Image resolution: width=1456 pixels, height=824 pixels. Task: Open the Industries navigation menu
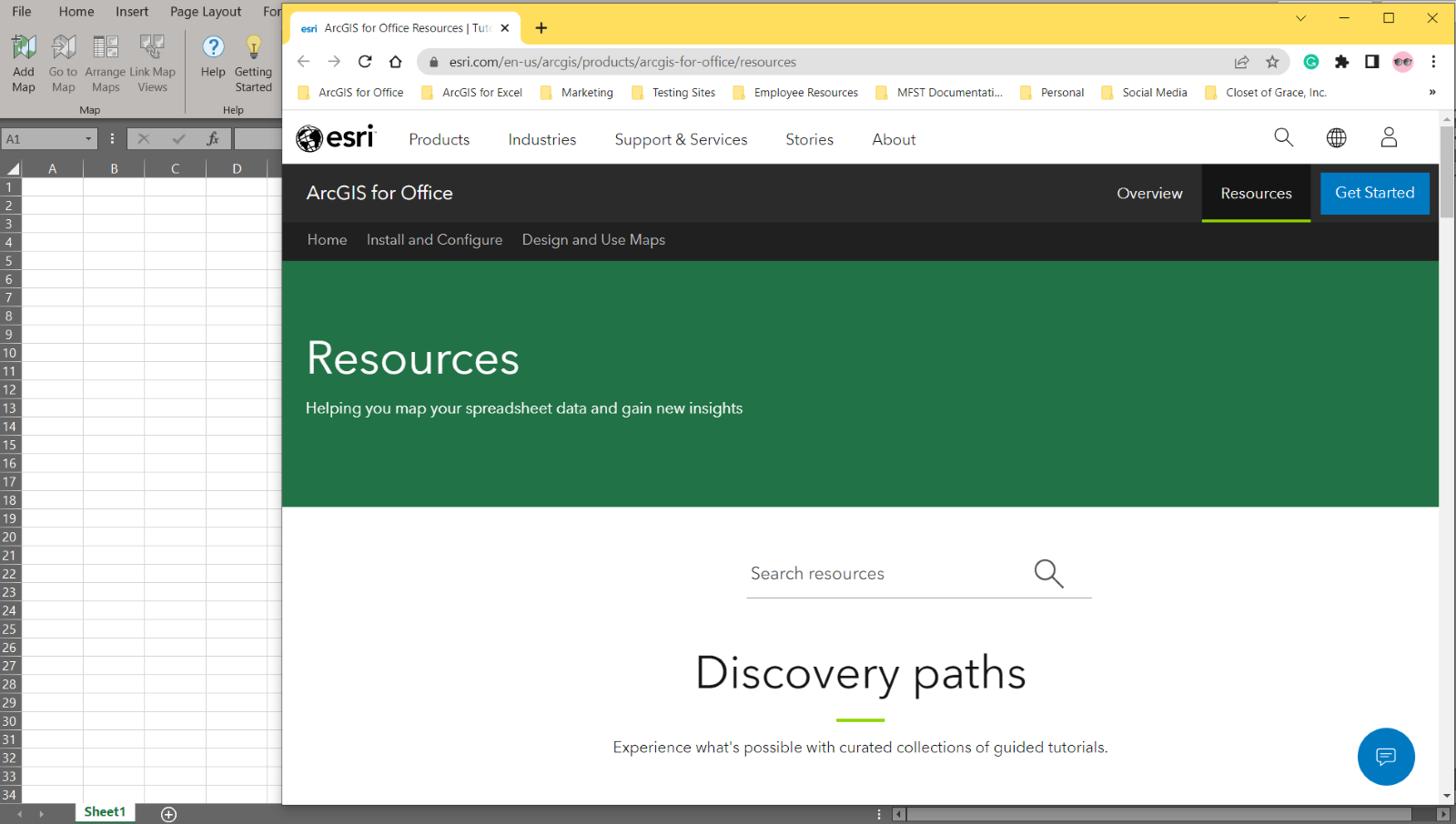(542, 139)
